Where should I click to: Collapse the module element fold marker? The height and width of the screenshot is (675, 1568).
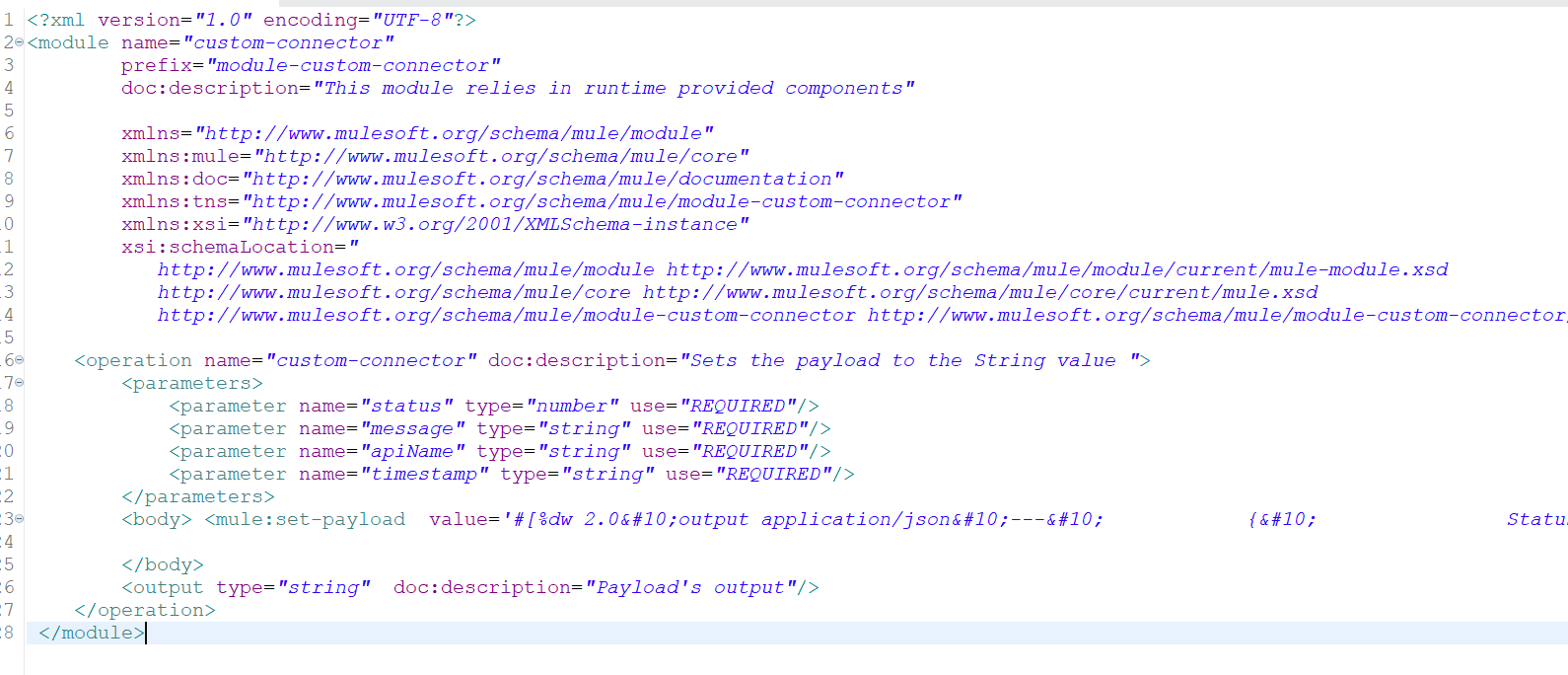20,42
